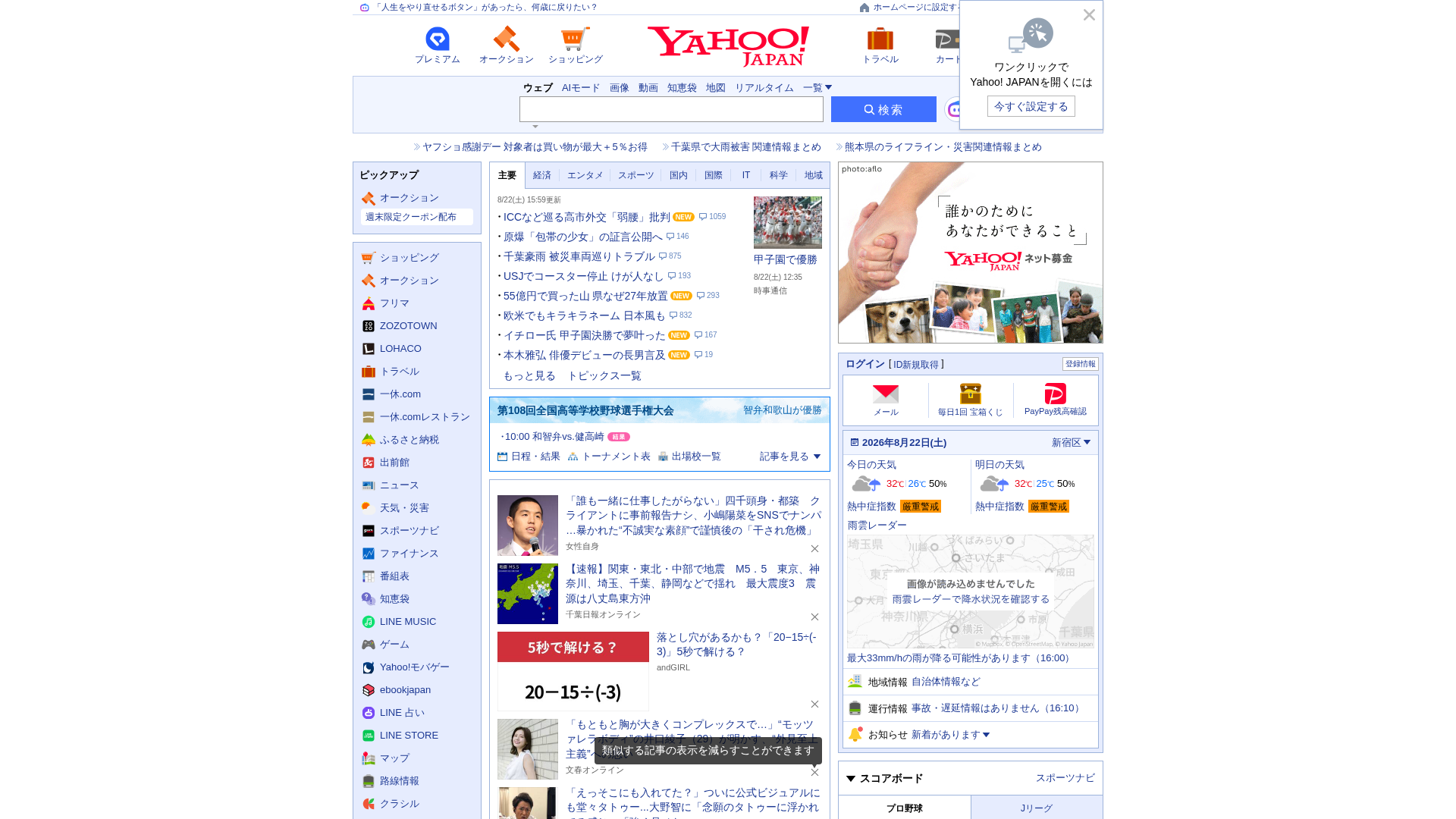Click the ファイナンス sidebar icon

click(369, 554)
